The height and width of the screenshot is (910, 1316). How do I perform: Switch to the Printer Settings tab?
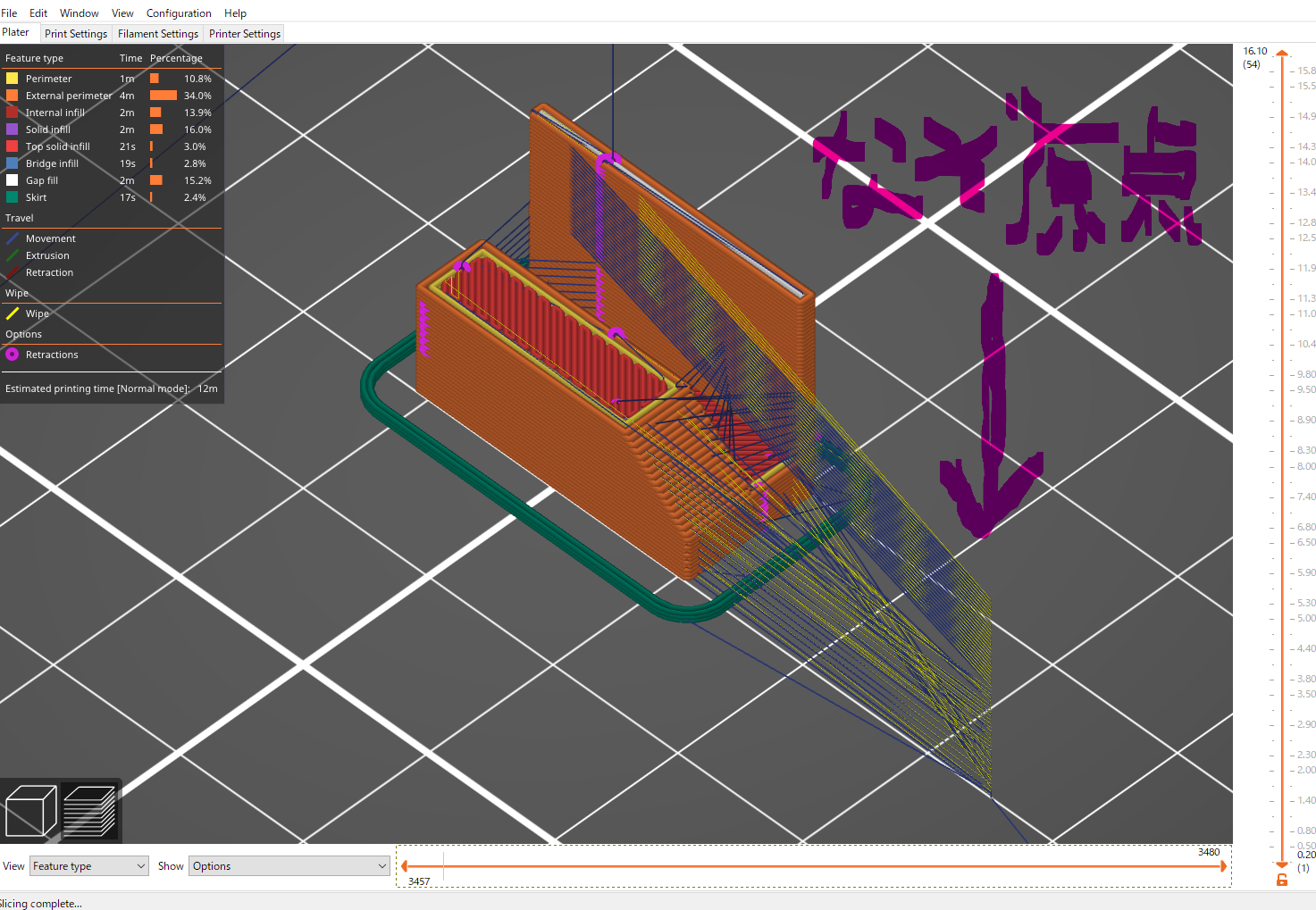245,34
